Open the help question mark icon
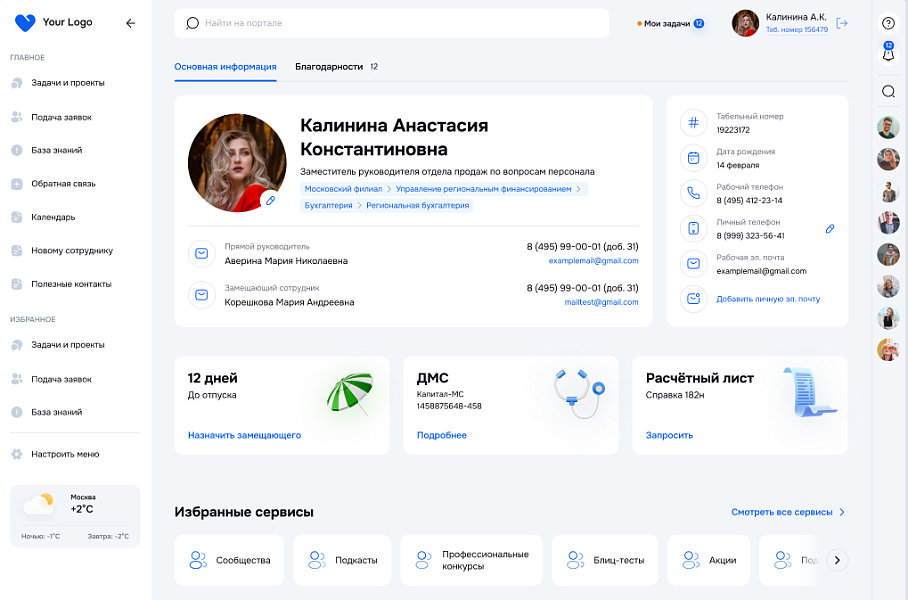The height and width of the screenshot is (600, 908). (x=888, y=22)
